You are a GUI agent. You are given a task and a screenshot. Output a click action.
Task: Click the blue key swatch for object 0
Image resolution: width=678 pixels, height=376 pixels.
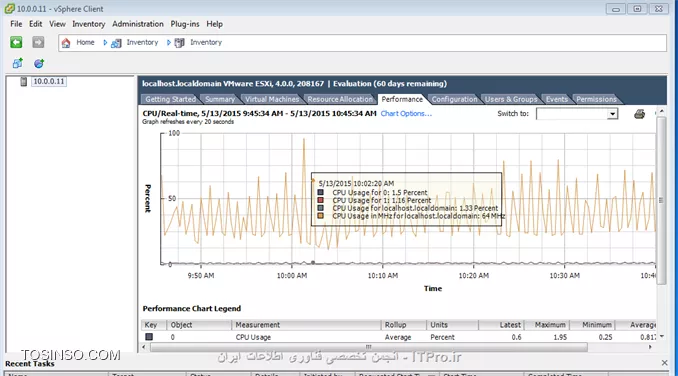[x=149, y=337]
